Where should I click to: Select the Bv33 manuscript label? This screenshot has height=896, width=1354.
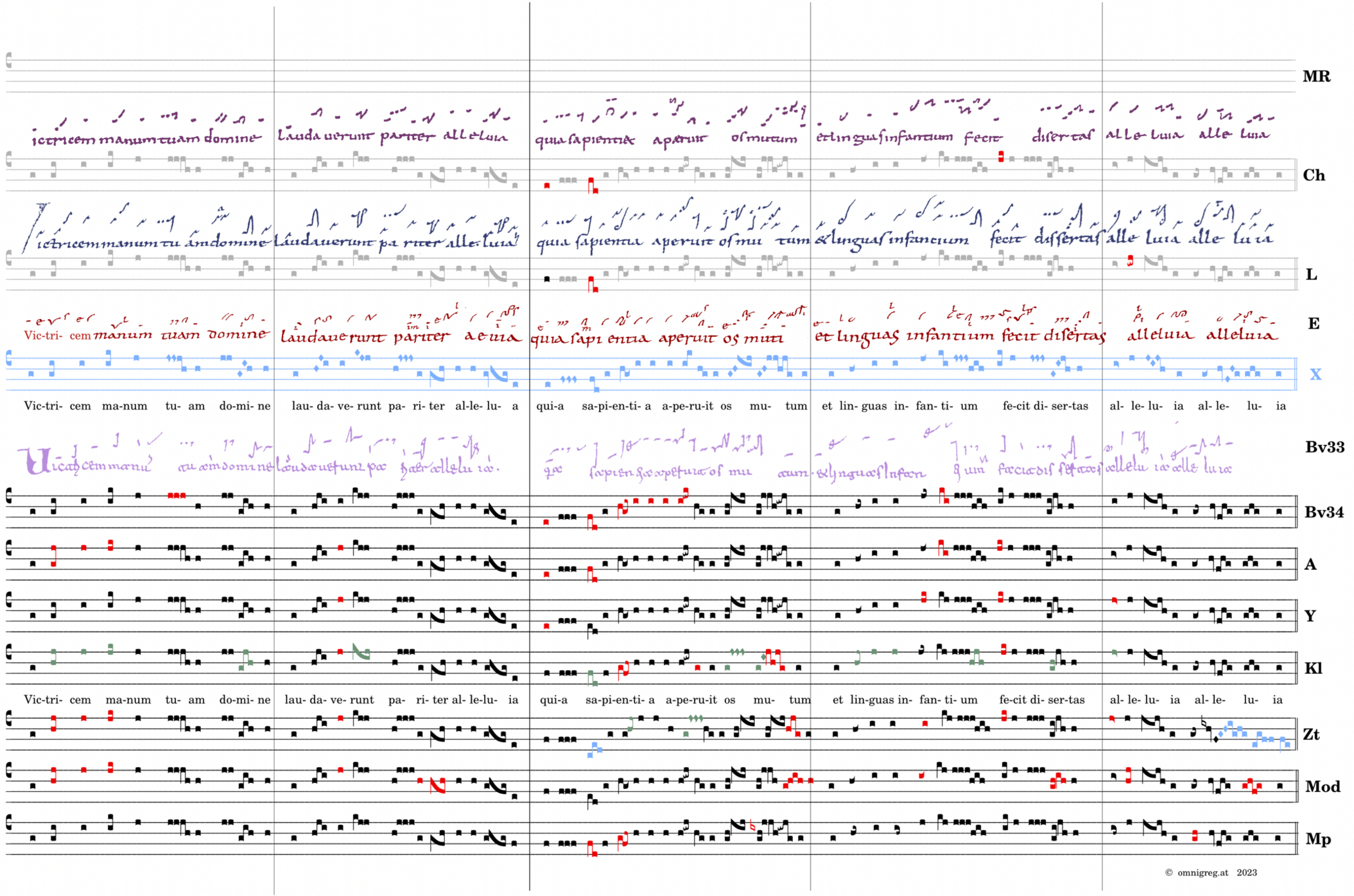click(1324, 447)
